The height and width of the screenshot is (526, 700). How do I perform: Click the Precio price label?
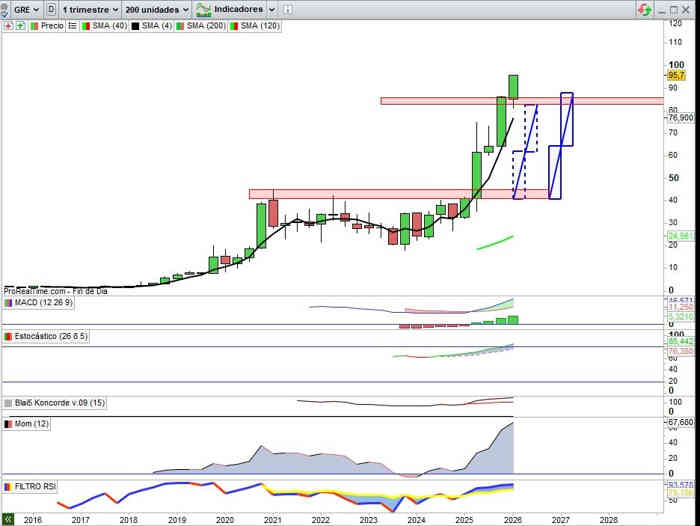tap(51, 26)
